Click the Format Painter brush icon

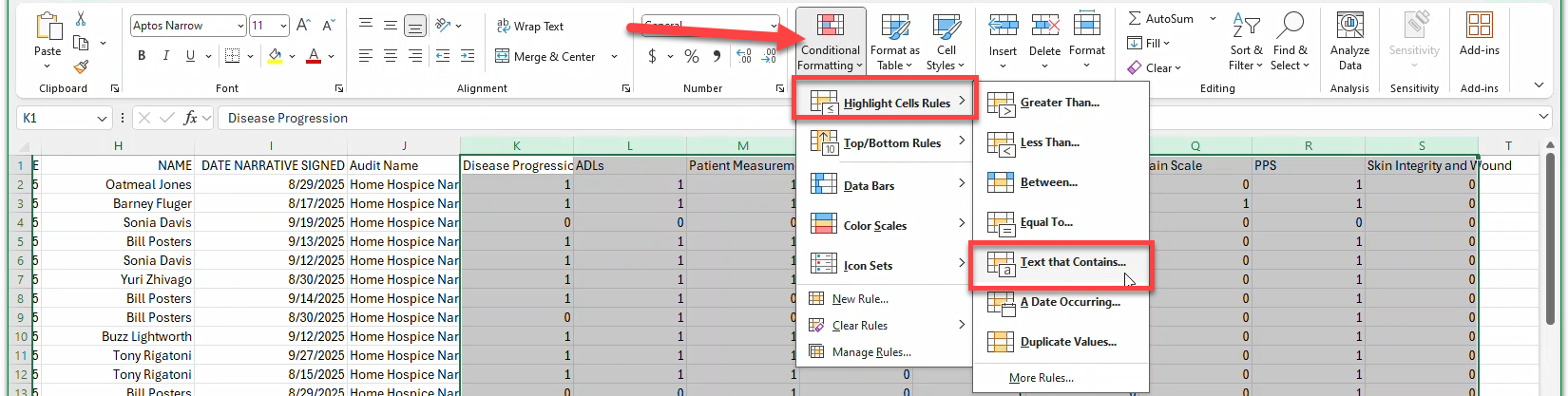tap(81, 66)
